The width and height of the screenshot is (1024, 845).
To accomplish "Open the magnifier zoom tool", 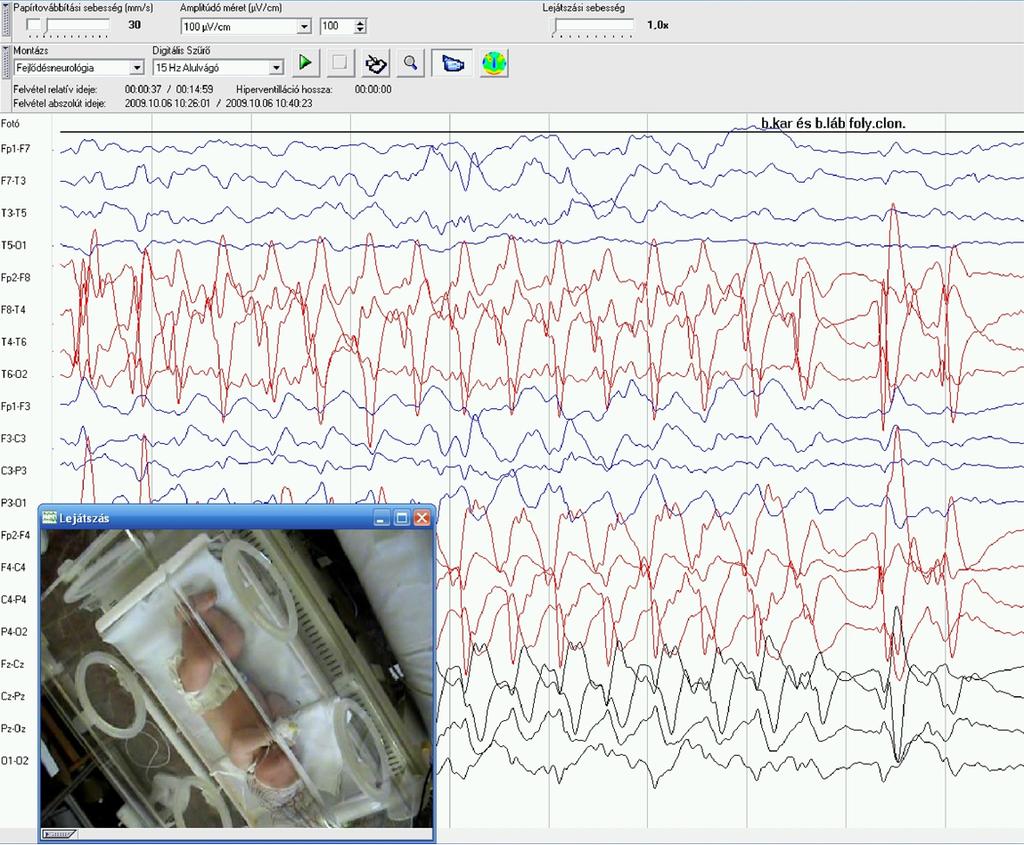I will (x=410, y=63).
